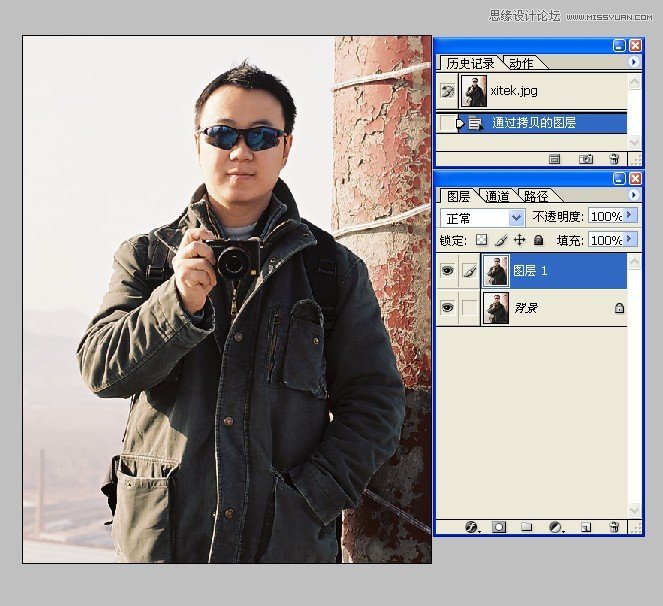Create a new layer group with folder icon
This screenshot has height=606, width=663.
[527, 526]
